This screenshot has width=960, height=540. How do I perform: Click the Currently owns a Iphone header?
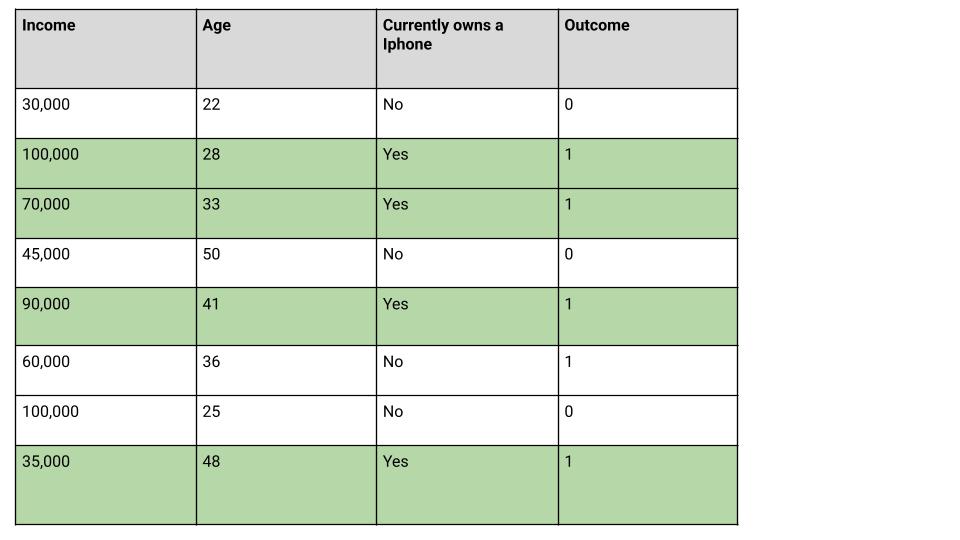point(467,49)
